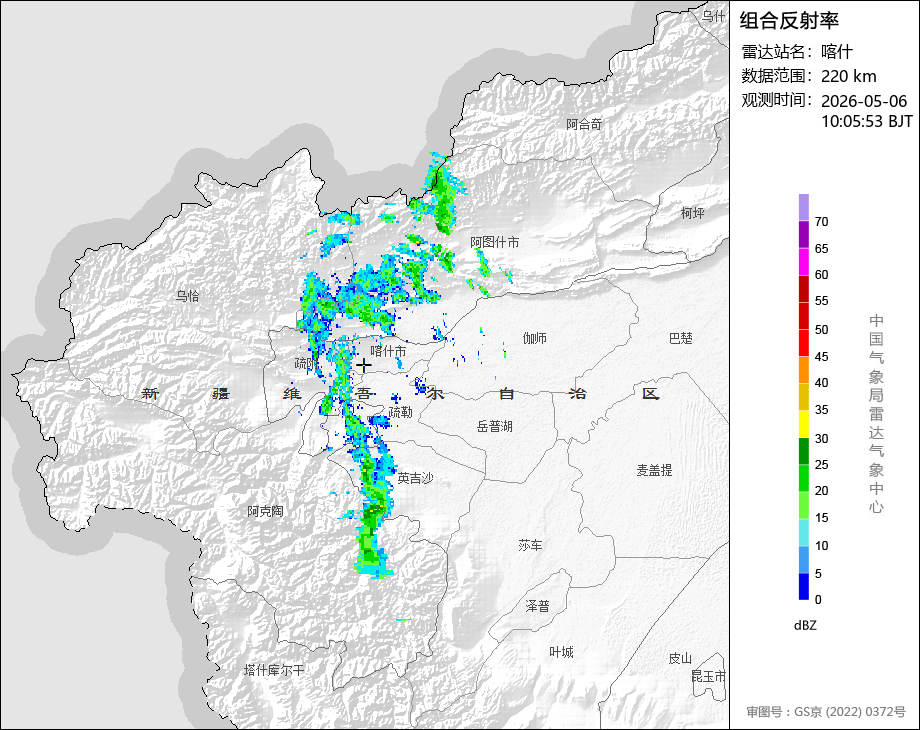Click the 岳普湖 map label

point(495,427)
